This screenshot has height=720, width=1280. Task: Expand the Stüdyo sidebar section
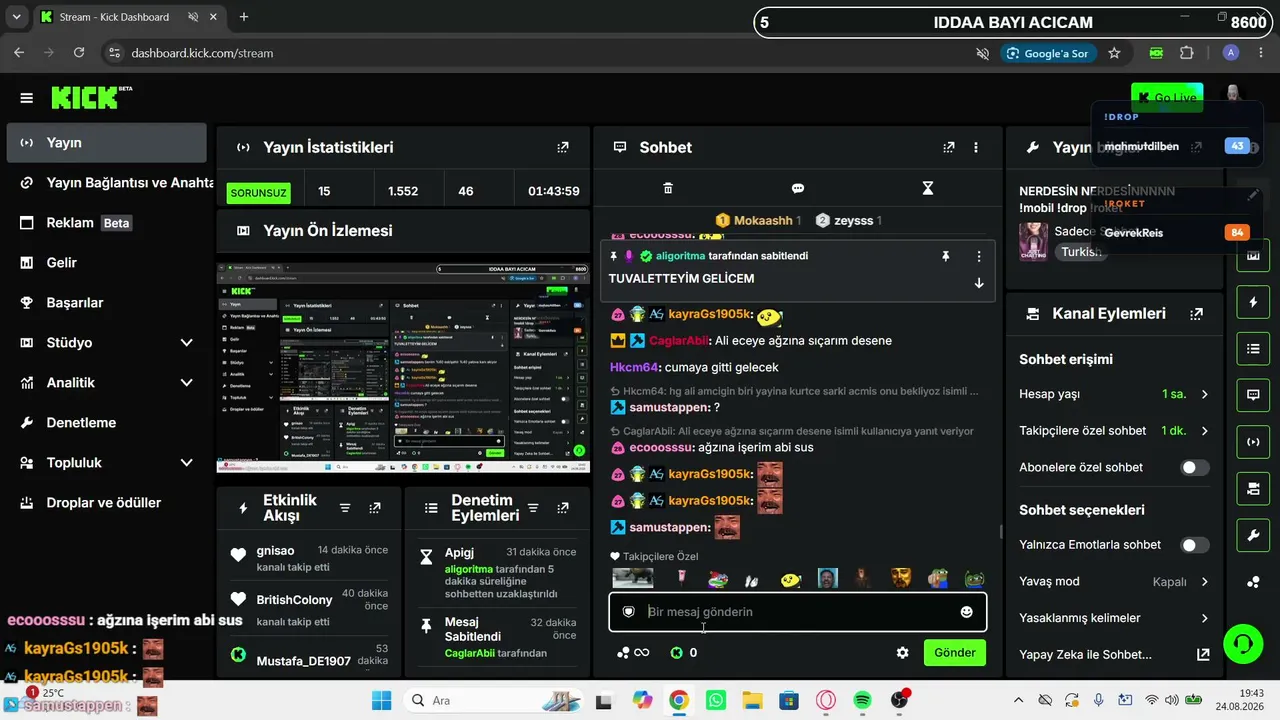(186, 343)
